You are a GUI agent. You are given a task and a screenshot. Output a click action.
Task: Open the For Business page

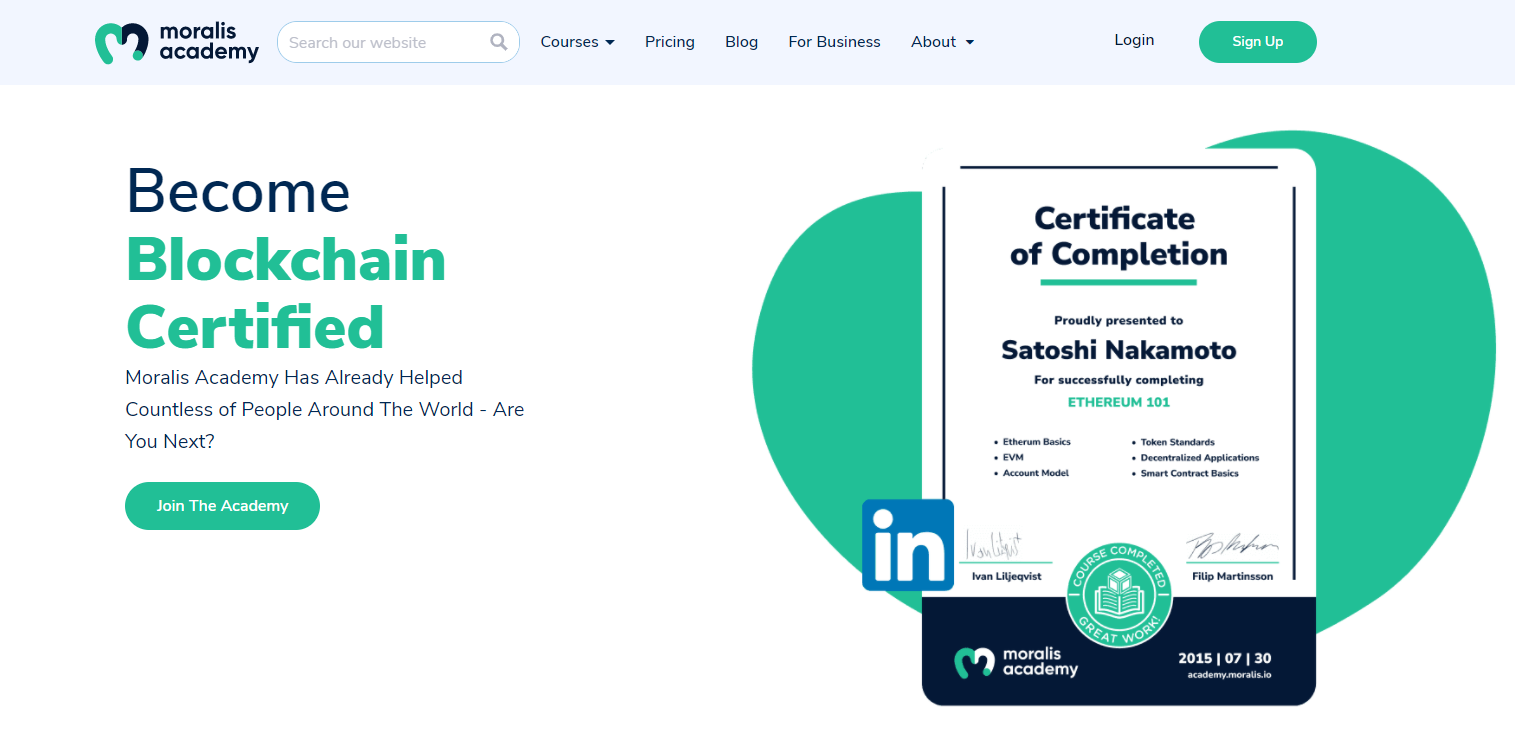click(x=835, y=42)
